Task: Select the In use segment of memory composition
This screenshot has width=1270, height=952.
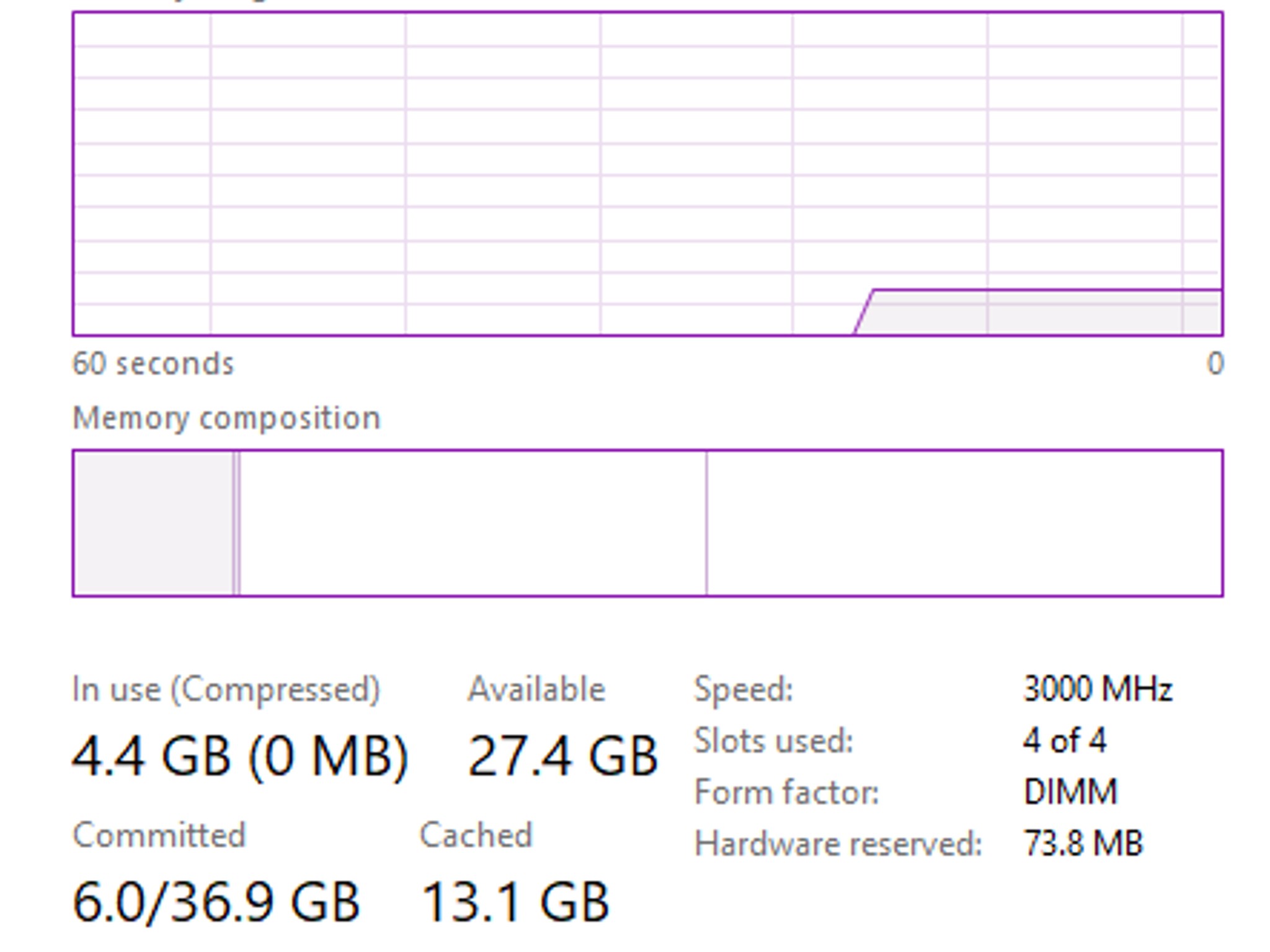Action: point(153,523)
